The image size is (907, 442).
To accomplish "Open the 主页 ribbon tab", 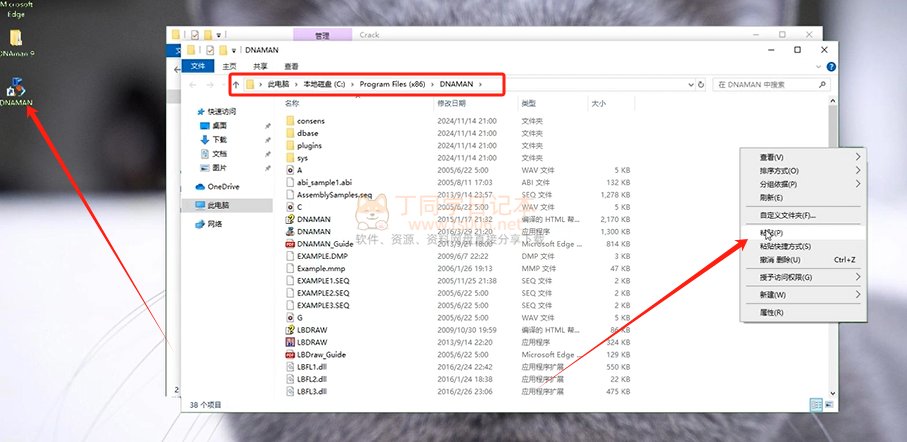I will pyautogui.click(x=230, y=67).
